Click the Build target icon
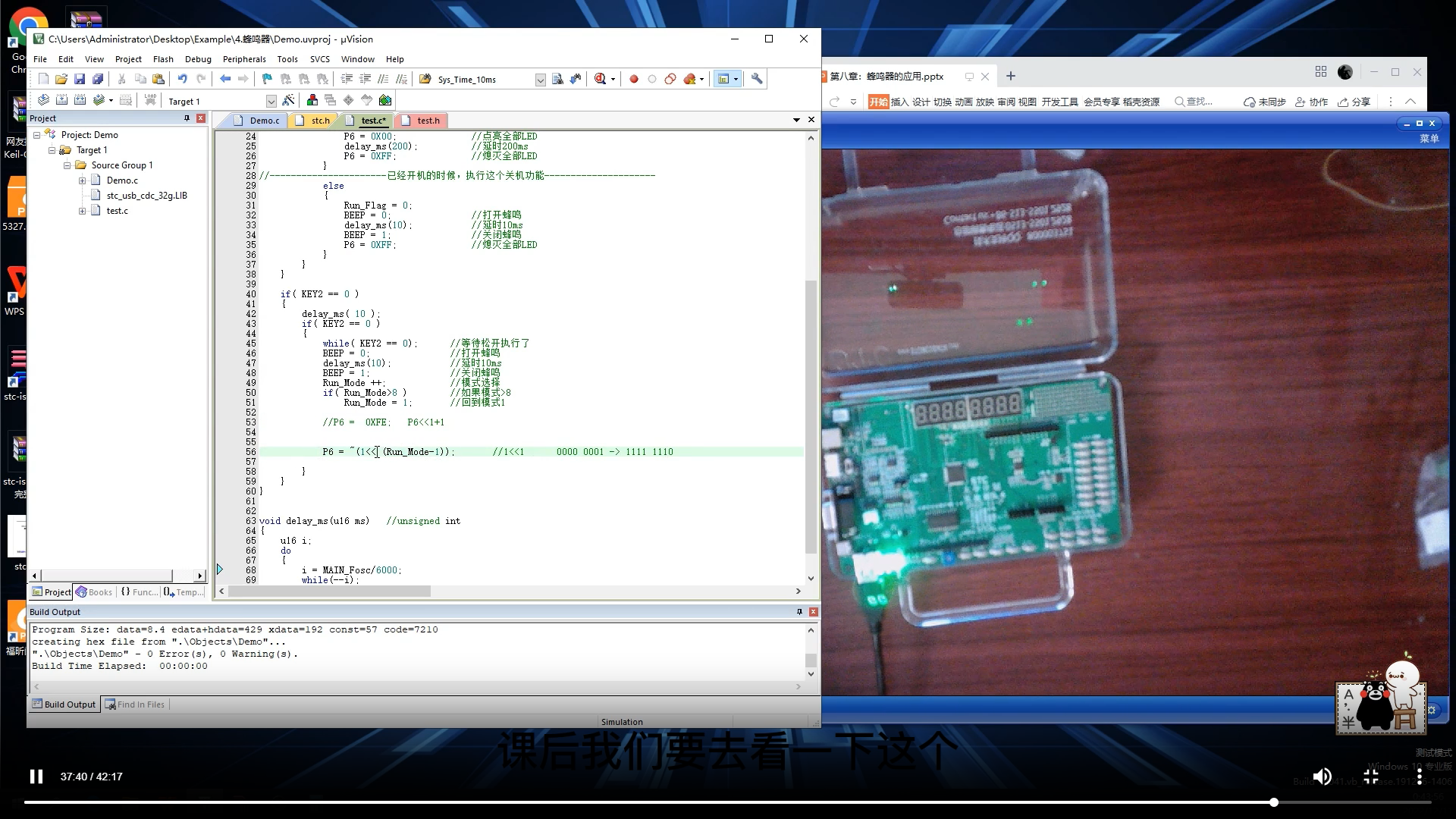 click(61, 100)
